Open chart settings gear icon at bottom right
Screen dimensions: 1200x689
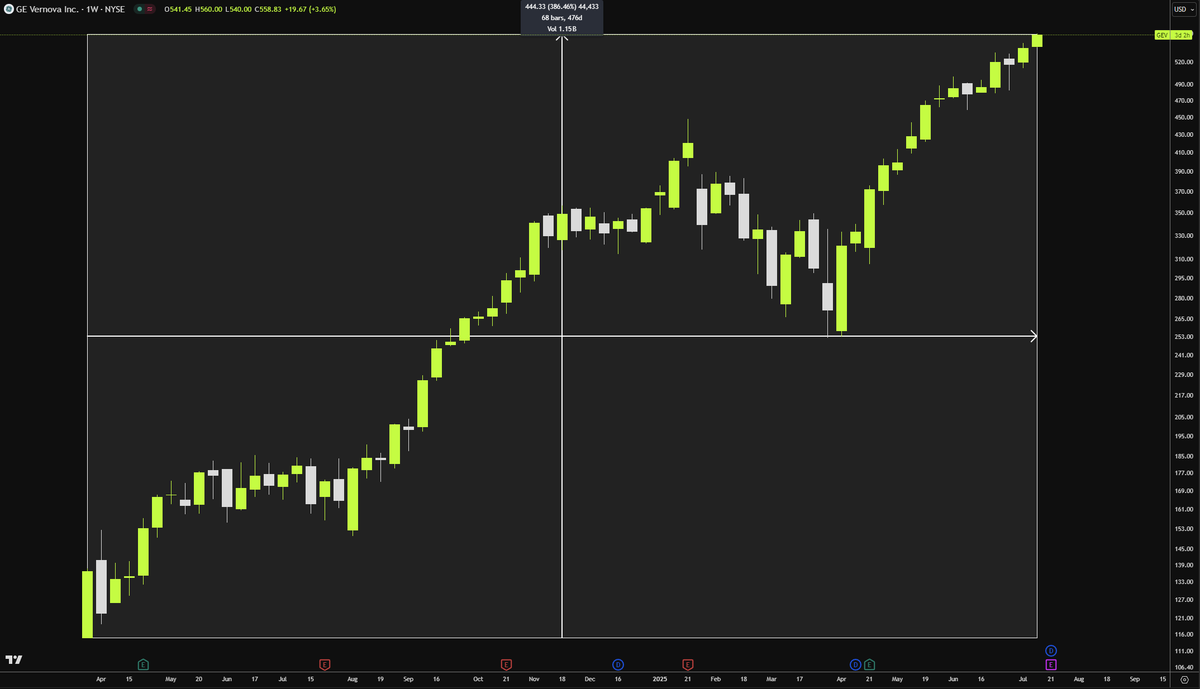pos(1184,678)
